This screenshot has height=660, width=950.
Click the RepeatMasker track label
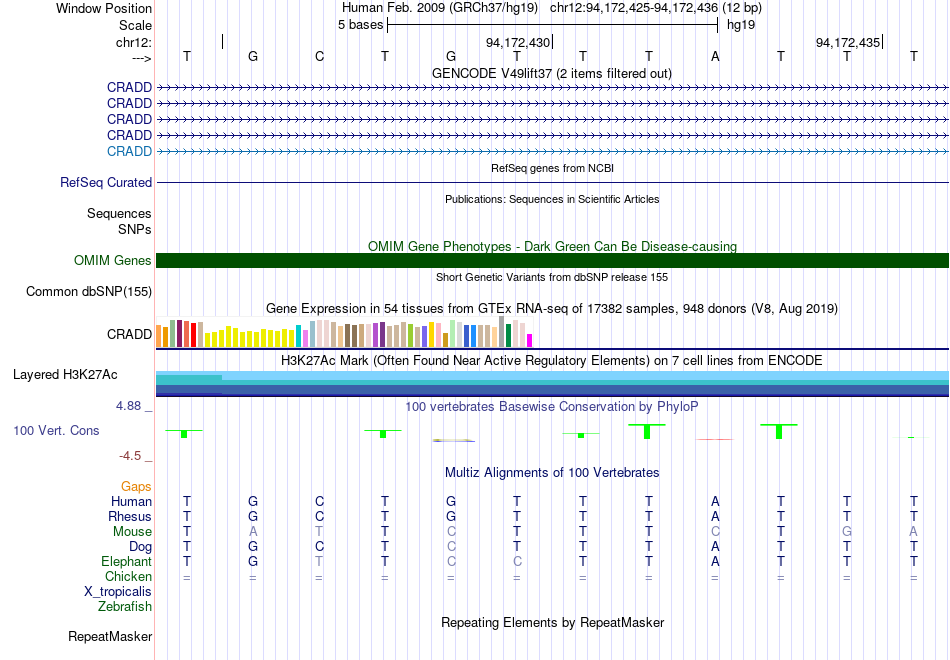(110, 636)
